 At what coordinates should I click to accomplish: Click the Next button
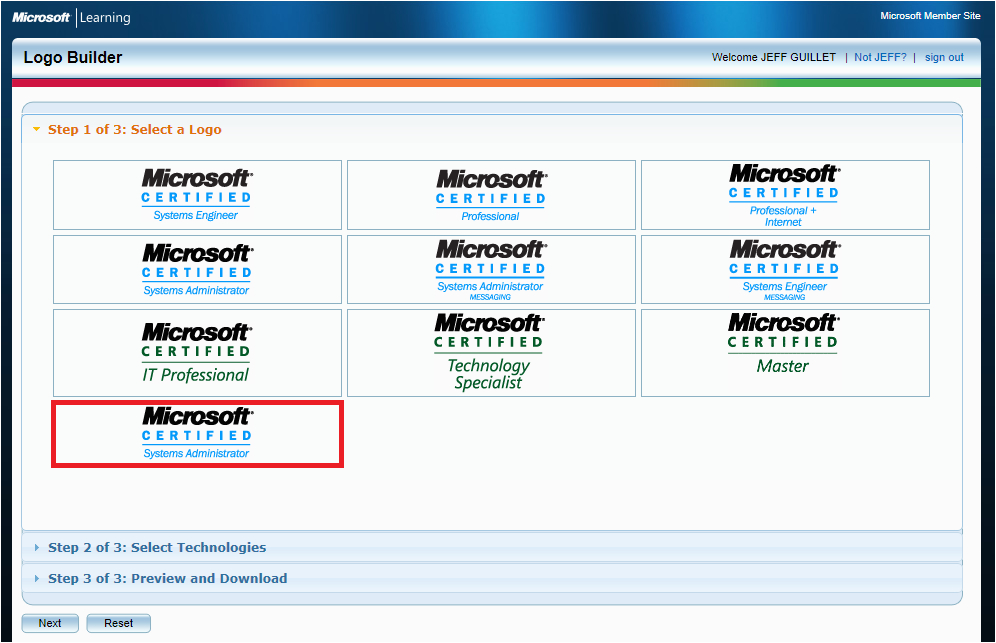pyautogui.click(x=50, y=623)
